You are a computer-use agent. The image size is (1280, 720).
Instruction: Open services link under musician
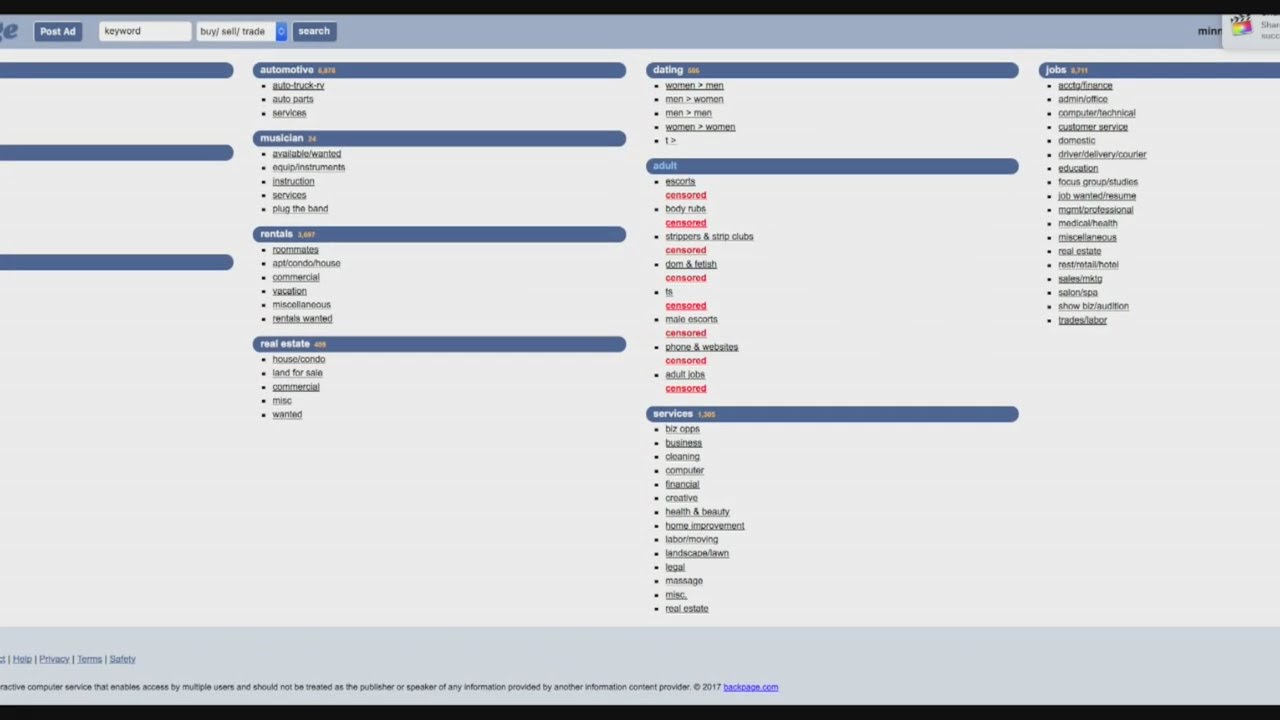point(289,195)
